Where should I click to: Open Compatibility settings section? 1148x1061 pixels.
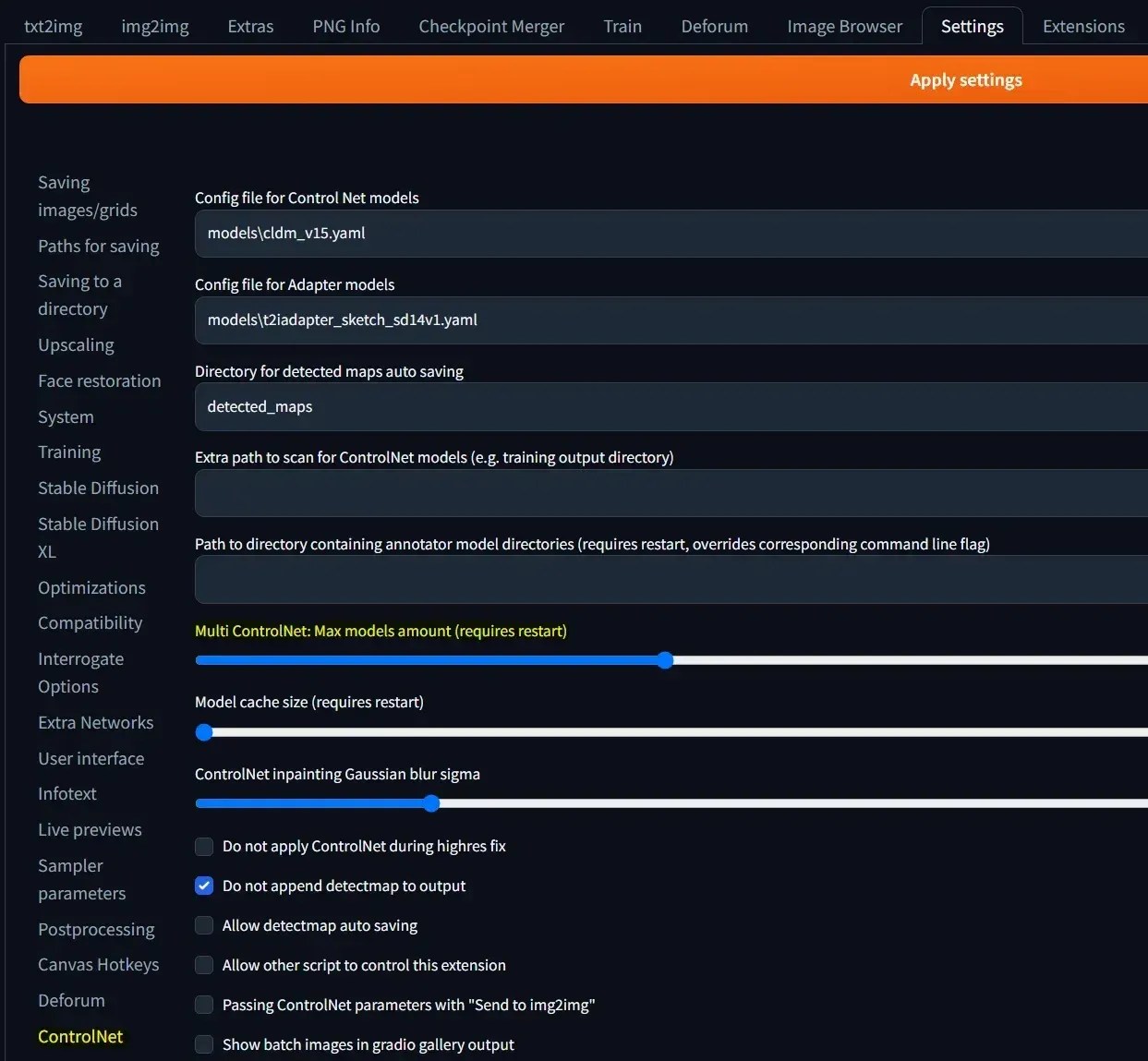point(90,622)
